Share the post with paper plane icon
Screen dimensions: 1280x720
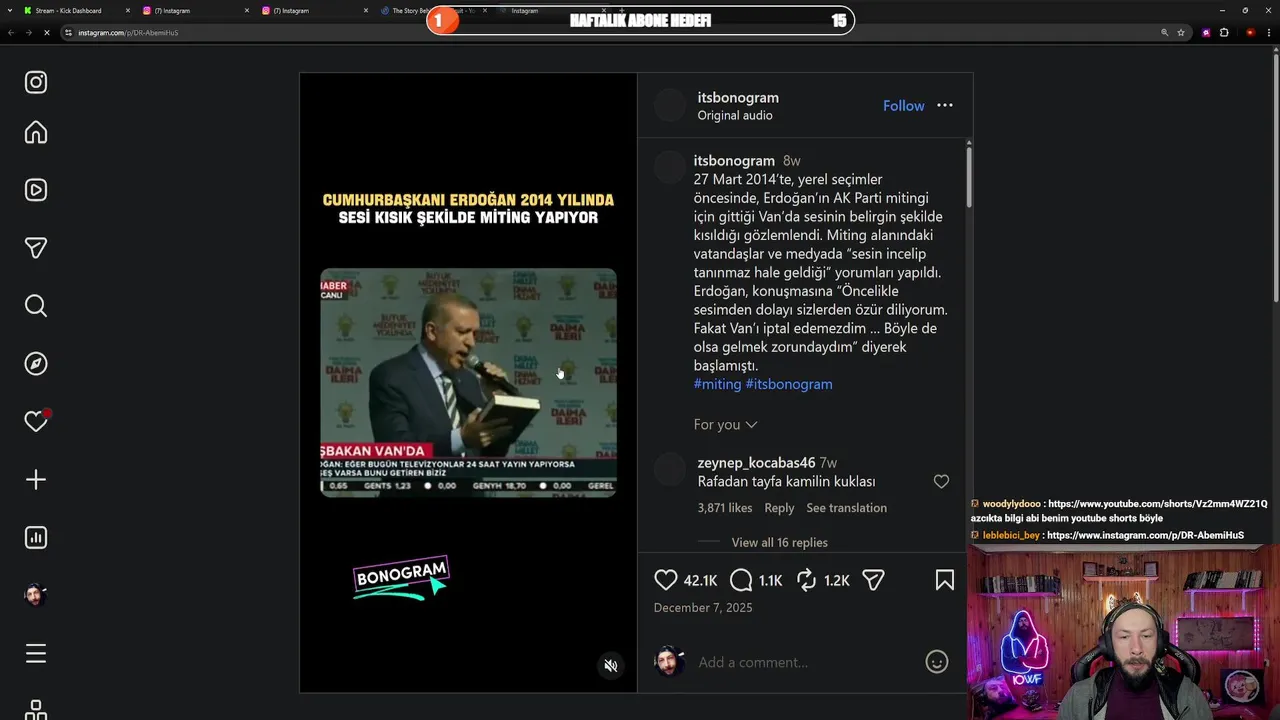coord(874,580)
